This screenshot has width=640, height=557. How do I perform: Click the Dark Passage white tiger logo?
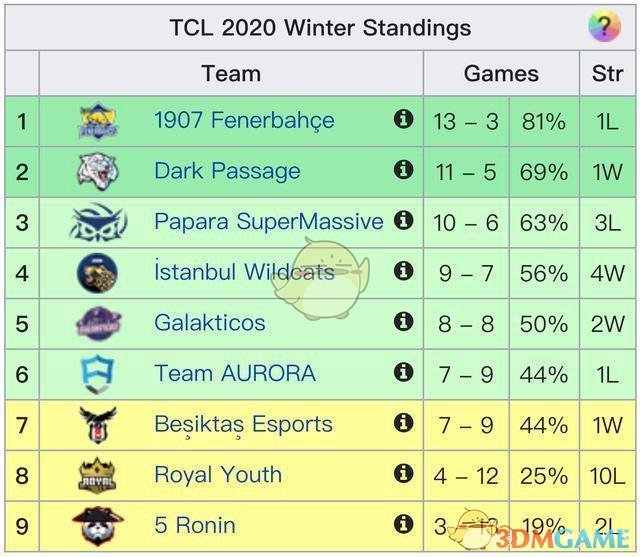pyautogui.click(x=98, y=171)
